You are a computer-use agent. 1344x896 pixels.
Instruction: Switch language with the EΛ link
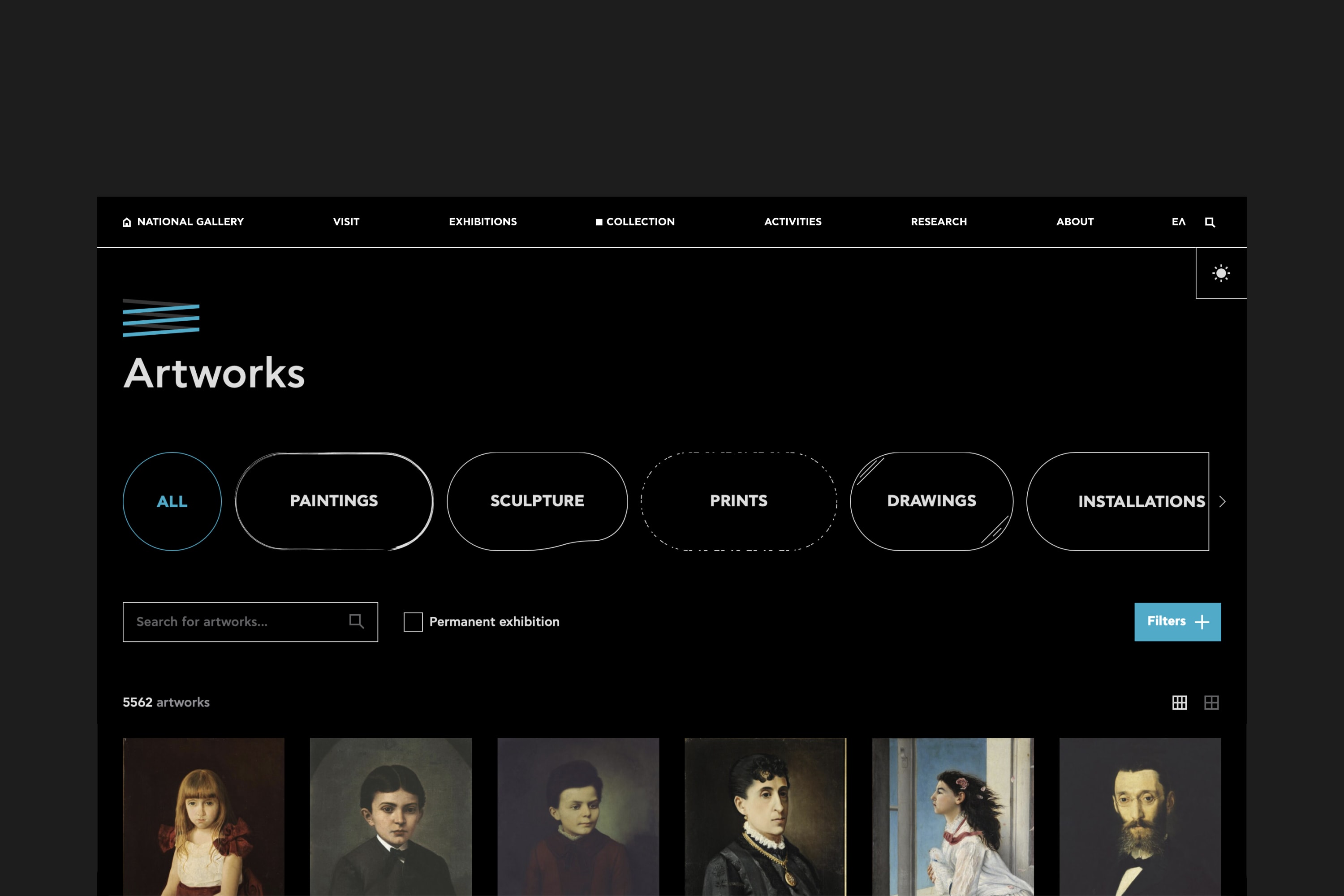coord(1178,222)
